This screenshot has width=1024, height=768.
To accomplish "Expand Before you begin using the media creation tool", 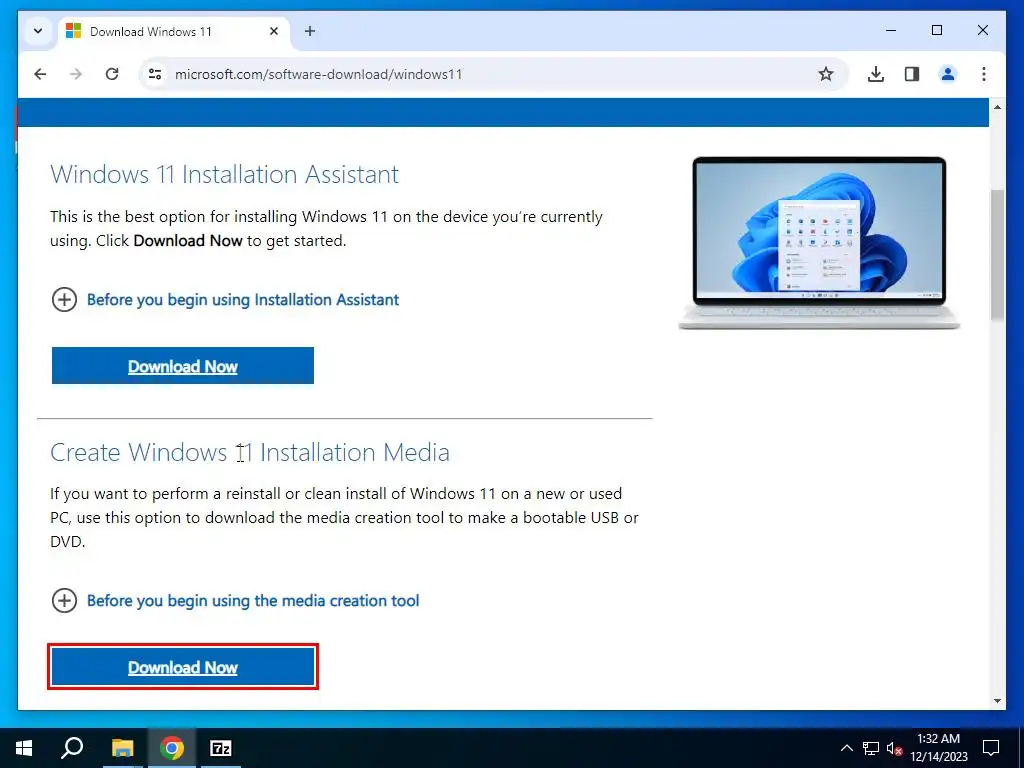I will click(x=235, y=601).
